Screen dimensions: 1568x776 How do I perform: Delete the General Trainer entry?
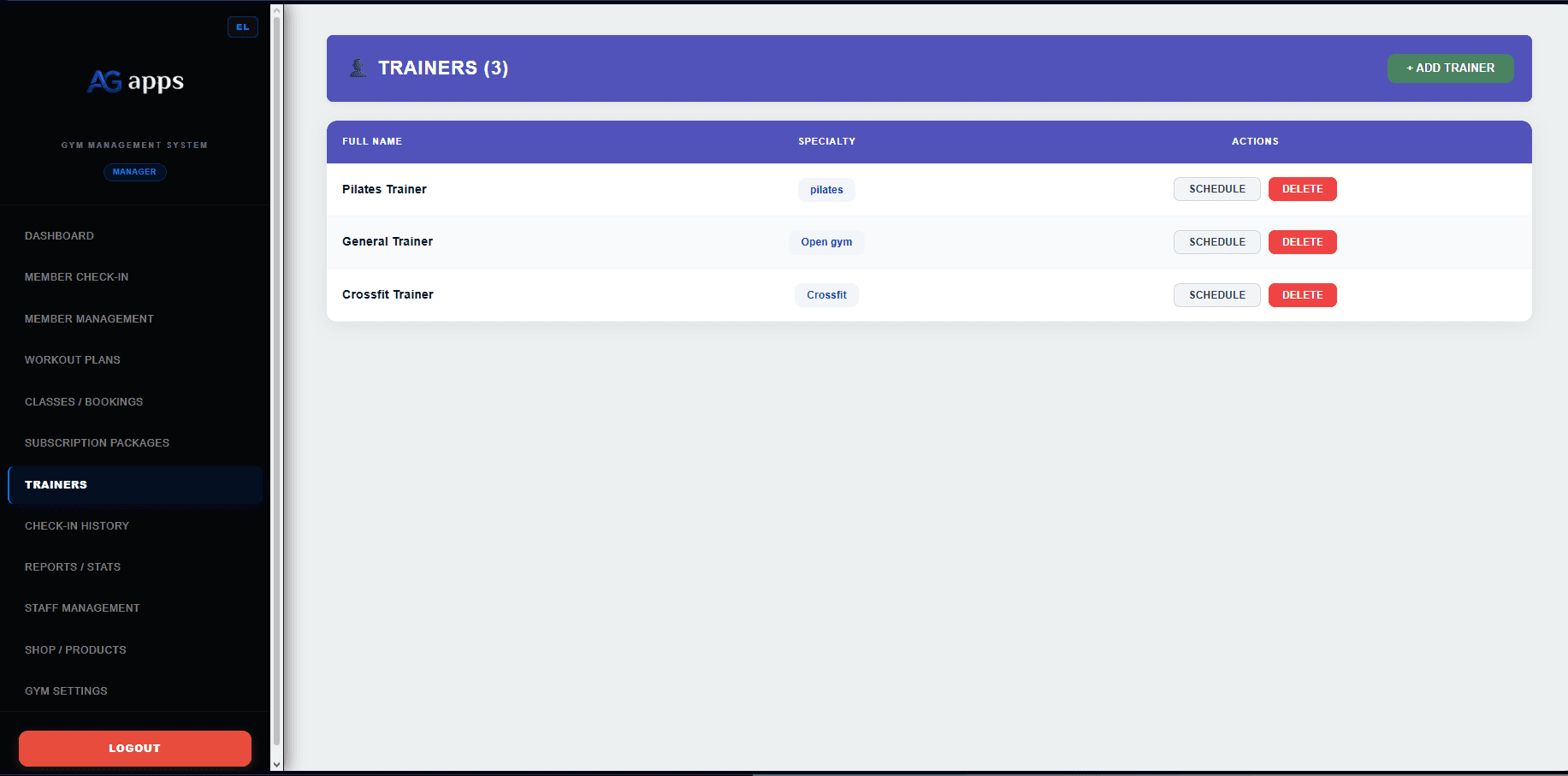1302,242
